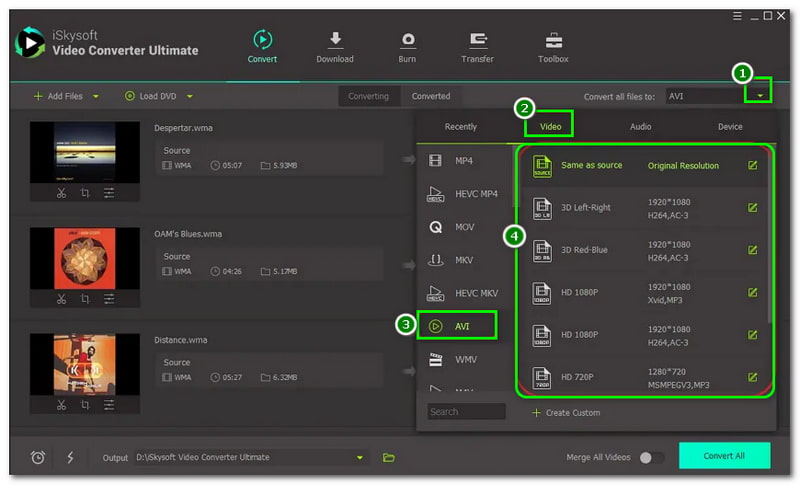
Task: Toggle Merge All Videos switch
Action: coord(651,457)
